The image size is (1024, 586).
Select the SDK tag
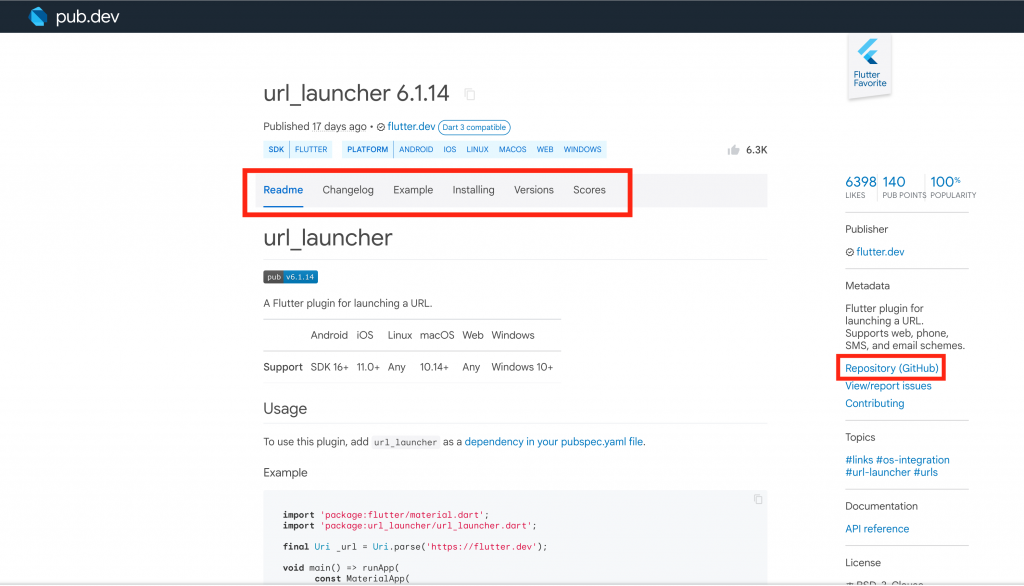point(276,150)
